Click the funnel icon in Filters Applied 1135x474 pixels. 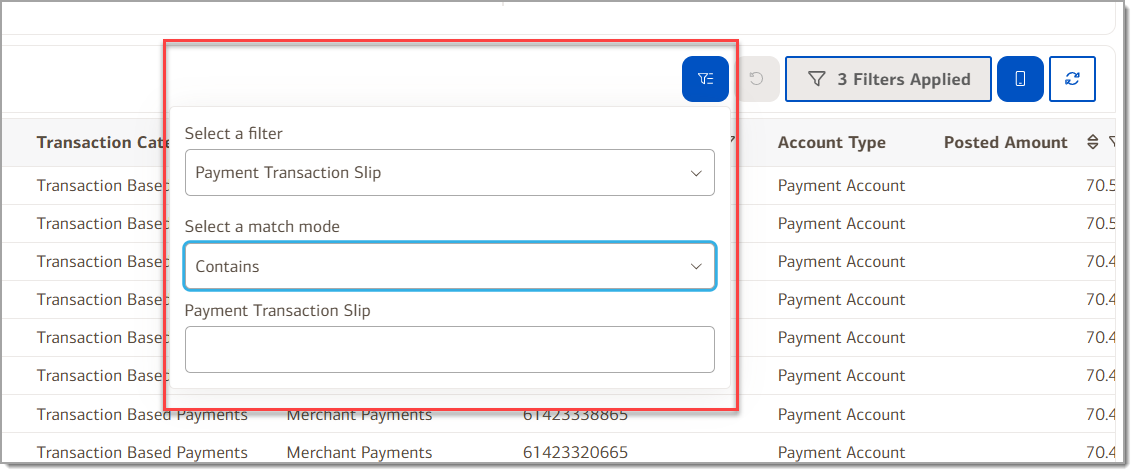tap(817, 79)
